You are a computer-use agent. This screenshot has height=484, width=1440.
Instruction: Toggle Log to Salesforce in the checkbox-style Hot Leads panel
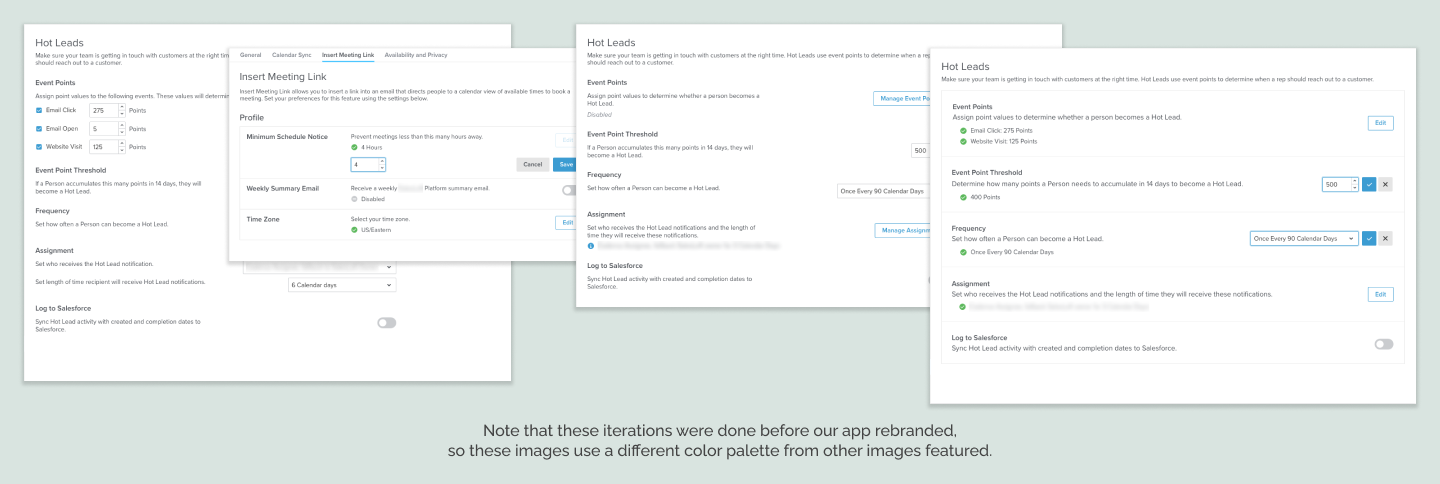(x=386, y=323)
